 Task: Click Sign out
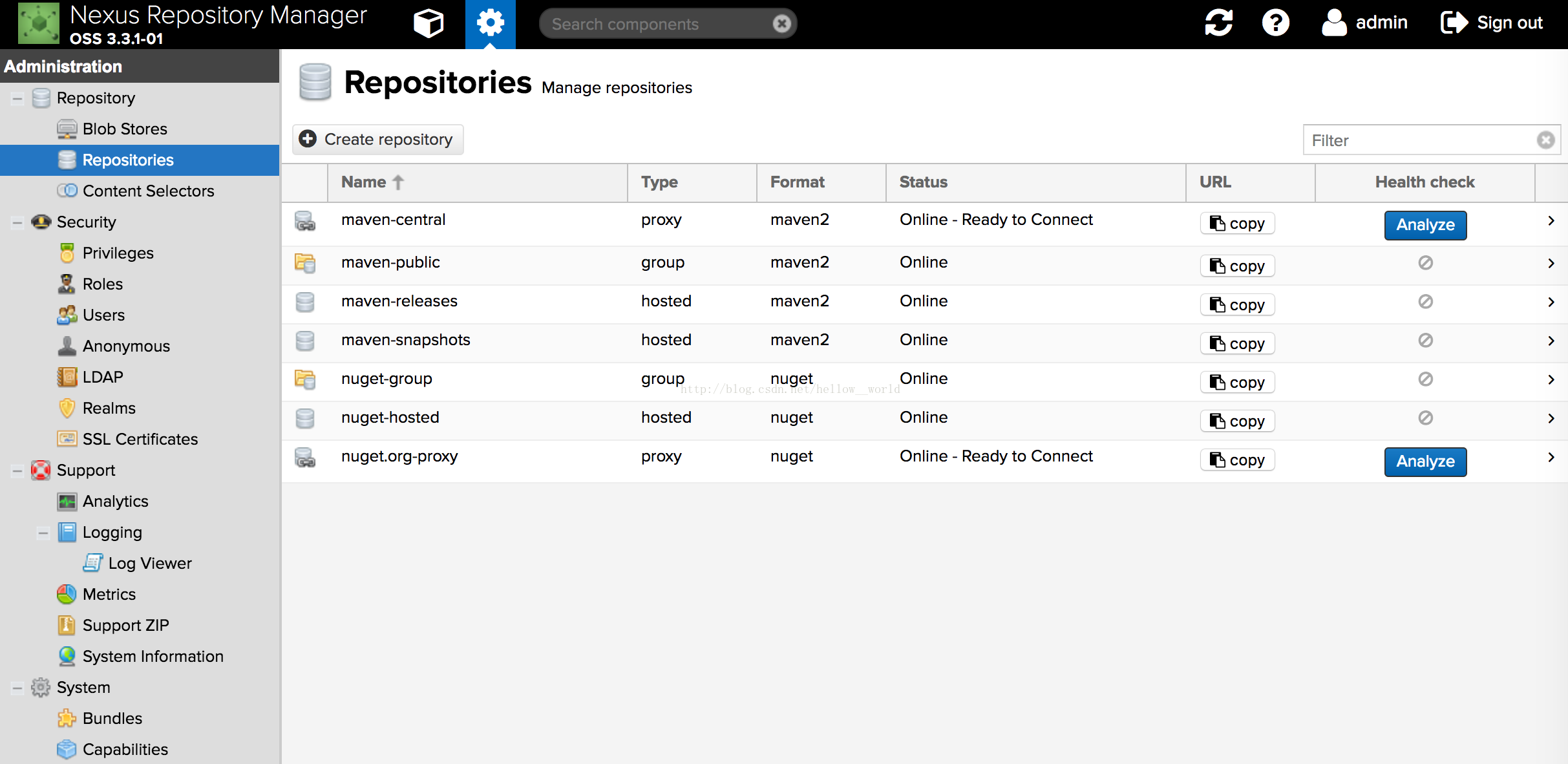1492,23
